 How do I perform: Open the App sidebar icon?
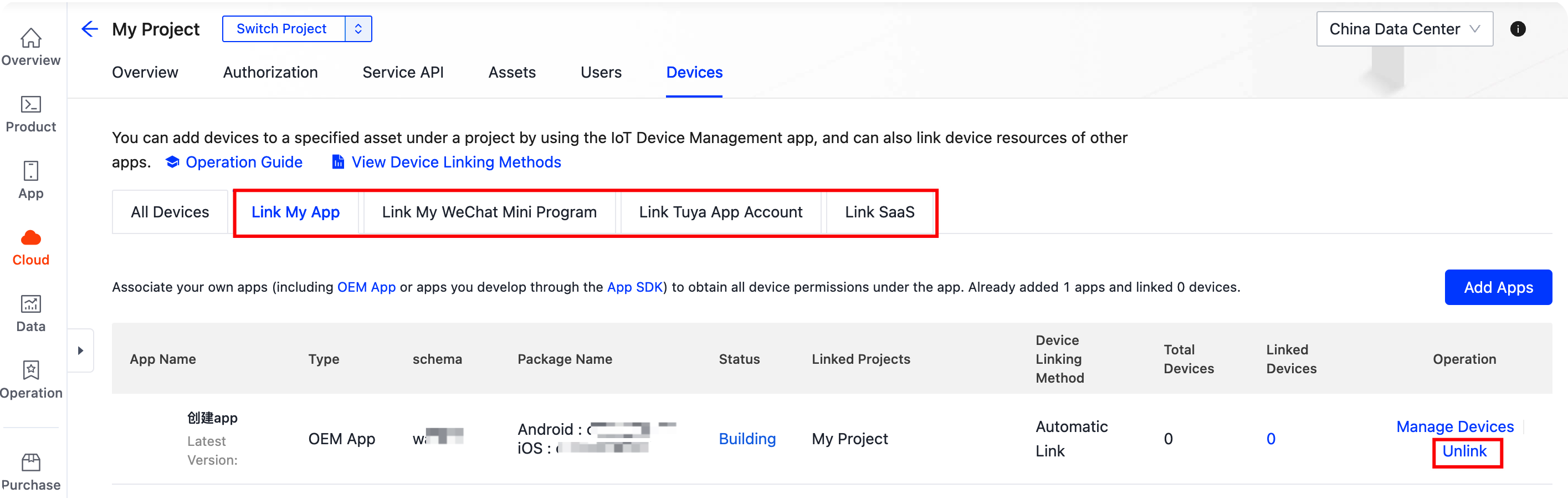tap(30, 171)
